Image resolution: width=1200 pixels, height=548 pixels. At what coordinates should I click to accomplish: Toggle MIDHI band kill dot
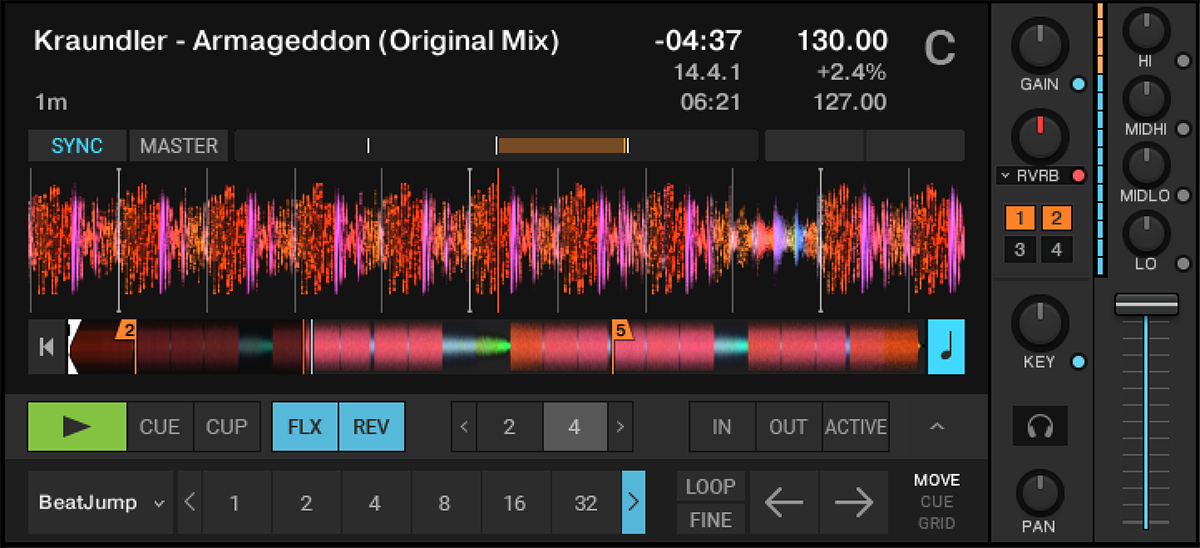click(x=1183, y=129)
